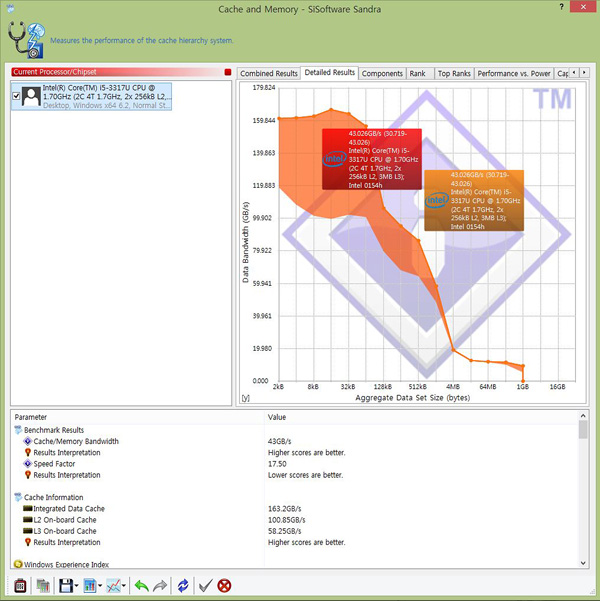The width and height of the screenshot is (600, 601).
Task: Click the results list scrollbar thumb
Action: point(583,430)
